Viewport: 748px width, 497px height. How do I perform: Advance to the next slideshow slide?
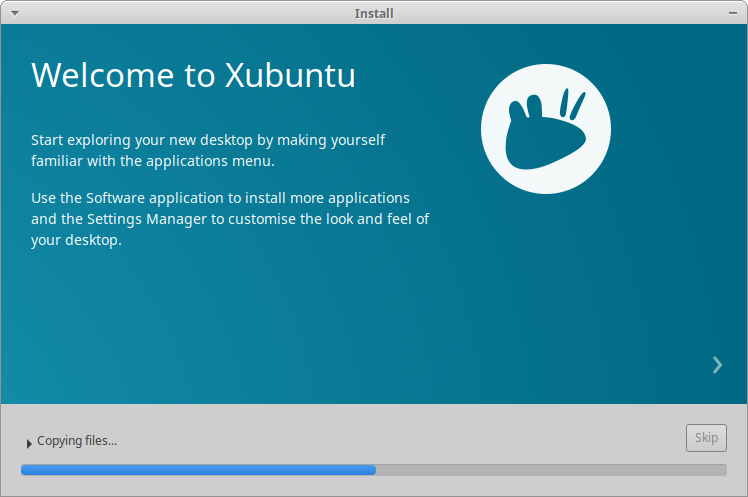pos(717,365)
